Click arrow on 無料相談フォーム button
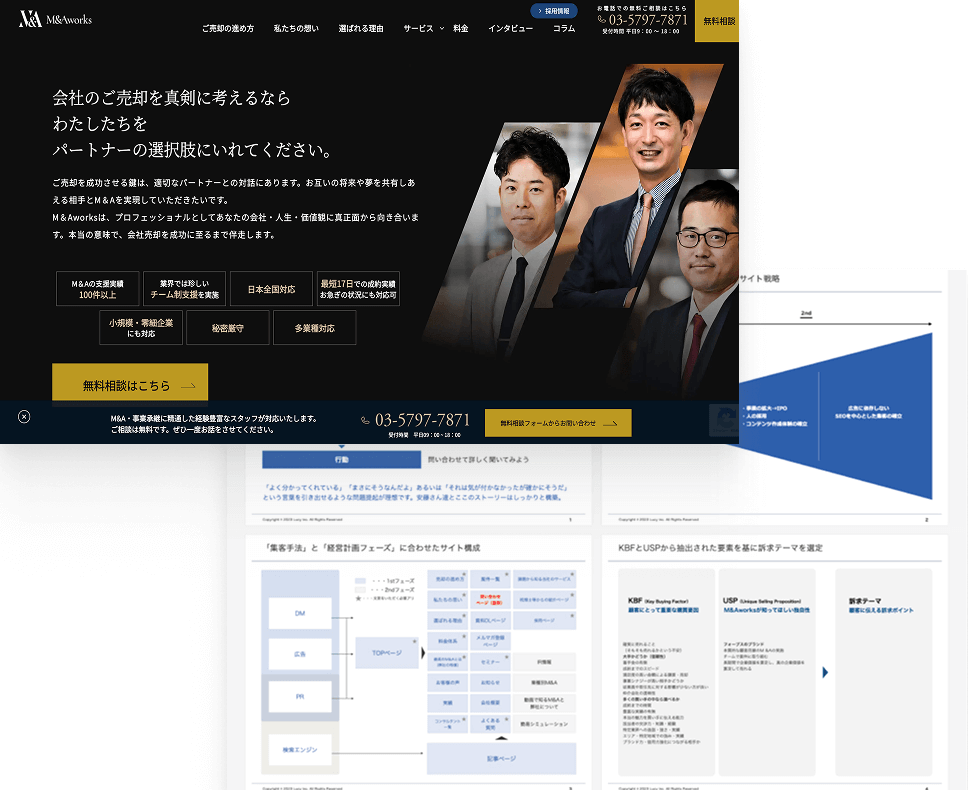968x790 pixels. pos(611,424)
